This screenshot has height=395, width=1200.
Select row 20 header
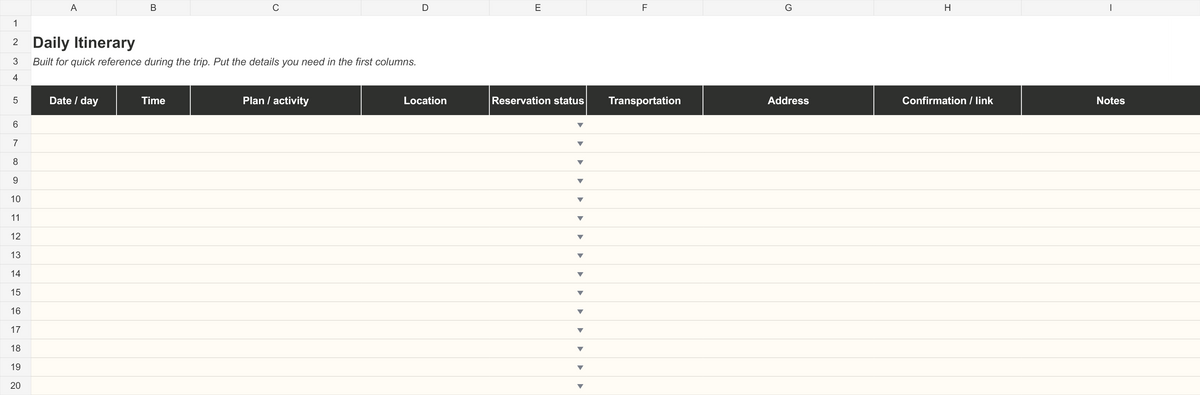[x=15, y=386]
